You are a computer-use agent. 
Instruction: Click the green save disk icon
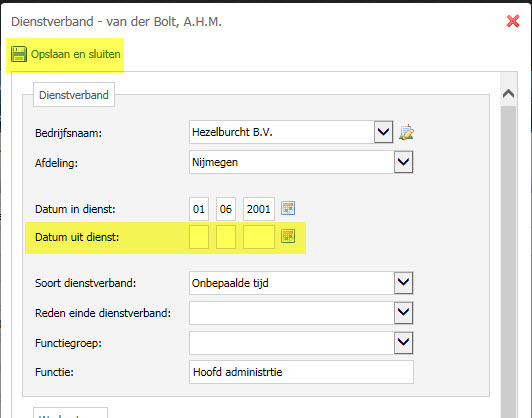point(19,54)
